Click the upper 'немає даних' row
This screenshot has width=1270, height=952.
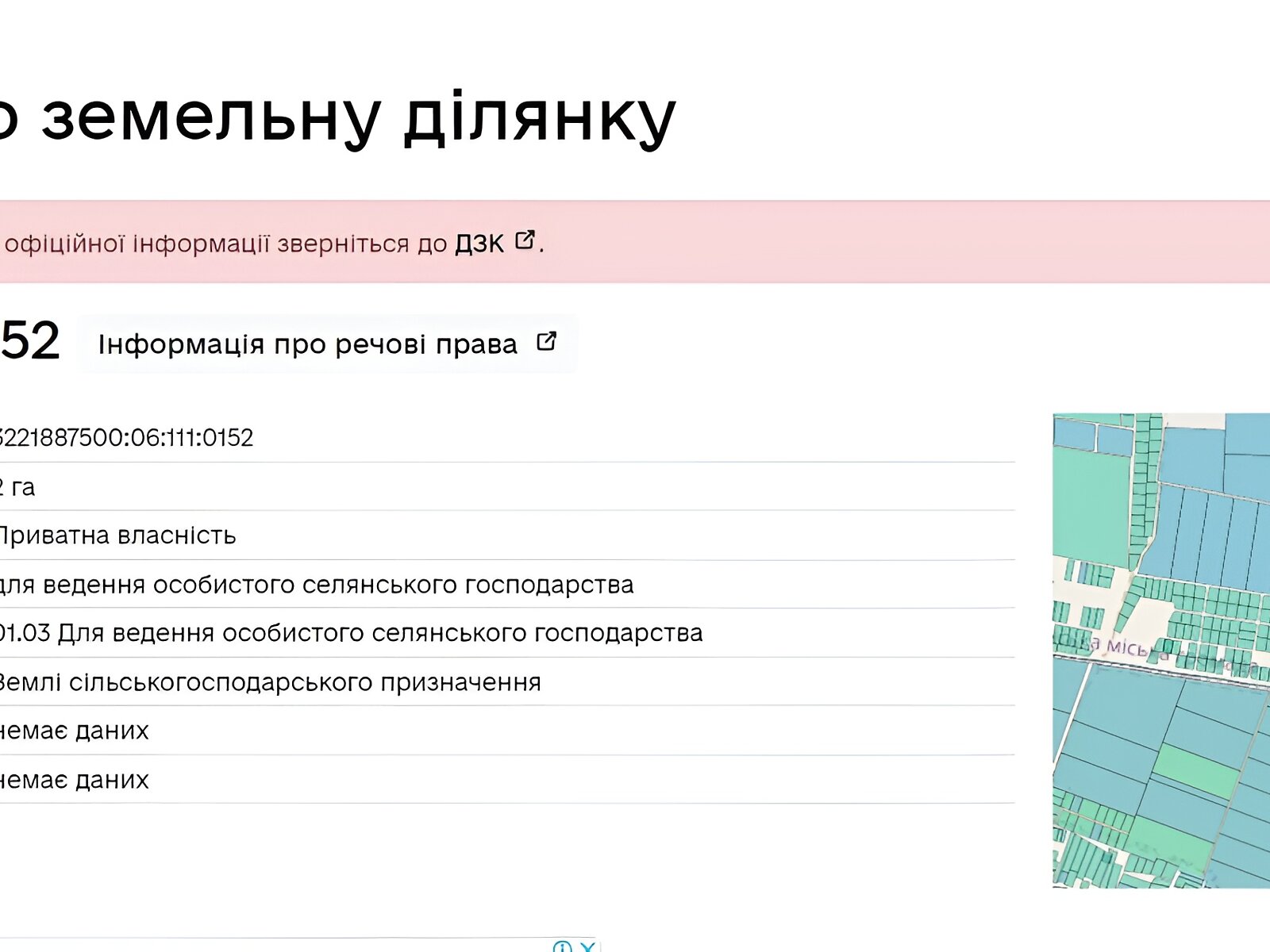click(x=74, y=731)
